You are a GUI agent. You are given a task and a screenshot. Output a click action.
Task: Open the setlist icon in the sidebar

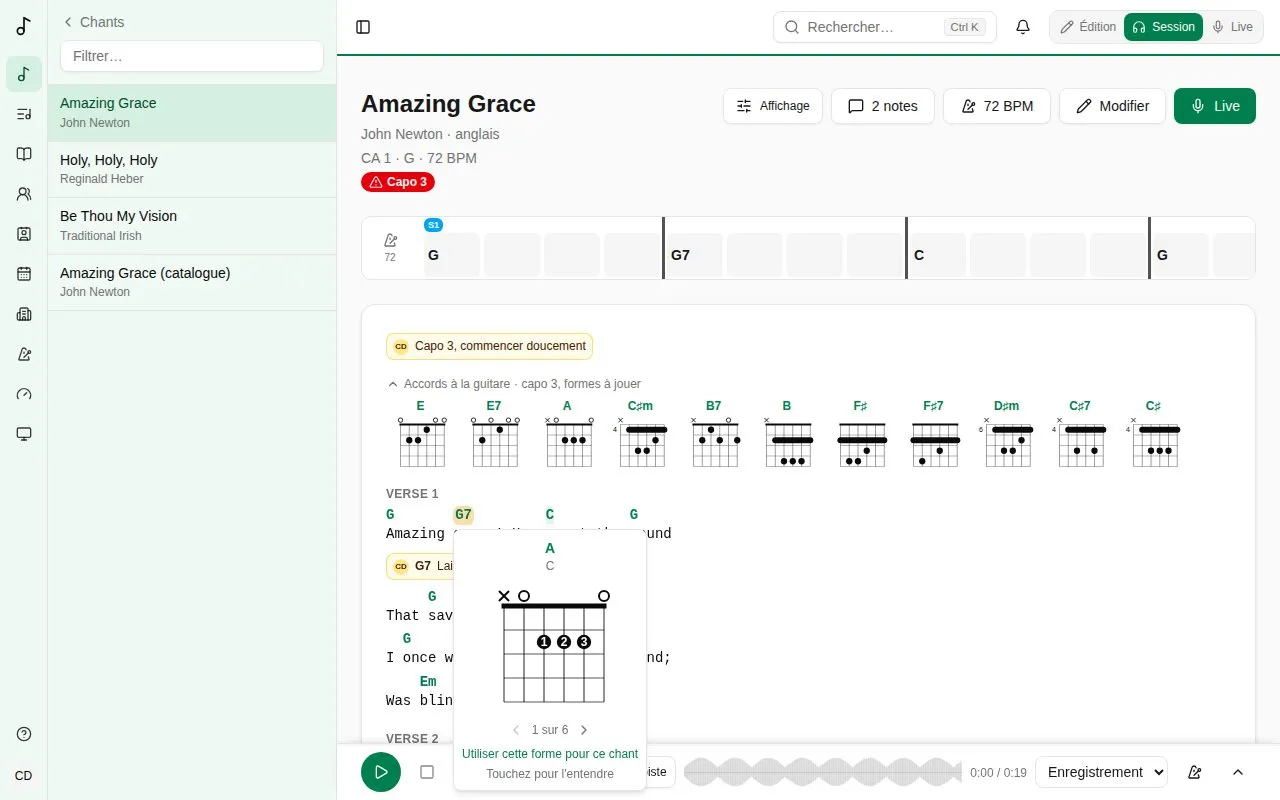coord(24,114)
